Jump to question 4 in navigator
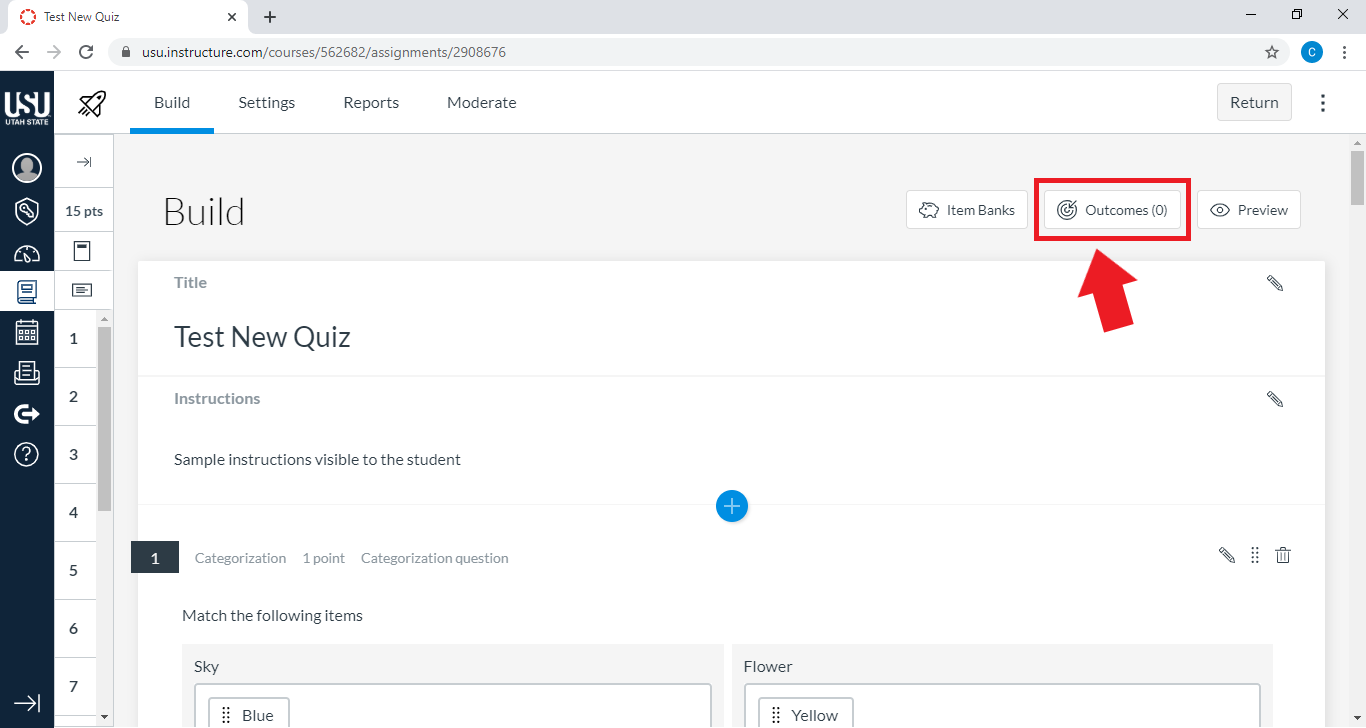 (74, 513)
